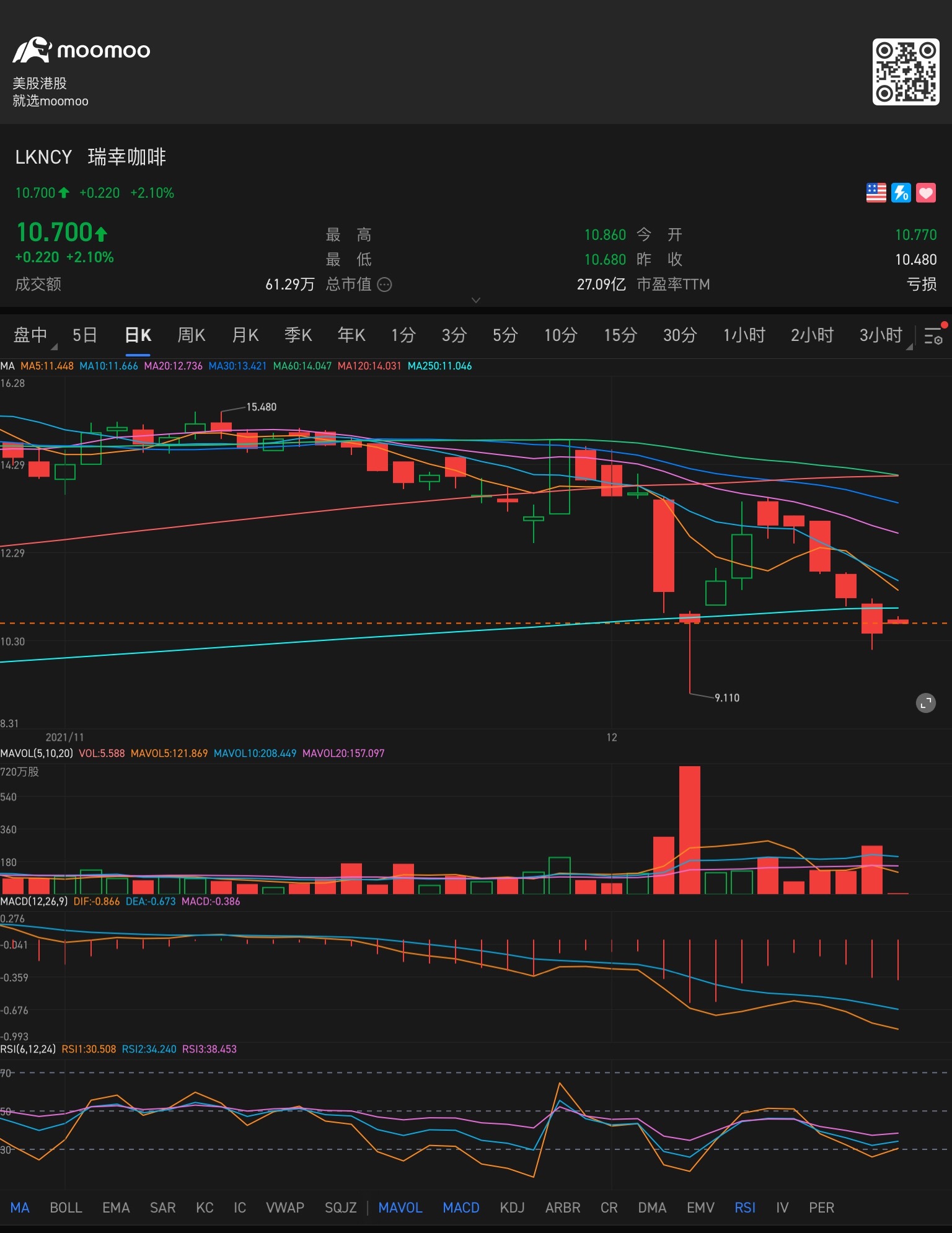Tap the 9.110 low price label
This screenshot has height=1233, width=952.
727,697
